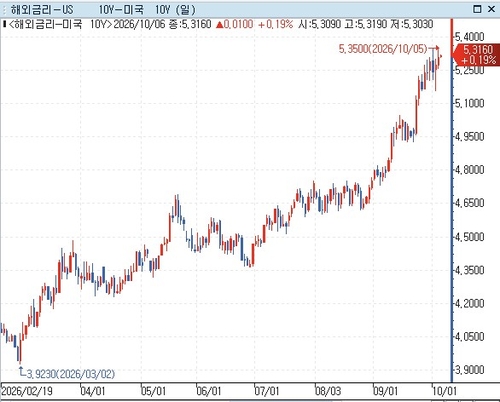Click the 09/01 x-axis date
Viewport: 500px width, 402px height.
385,391
